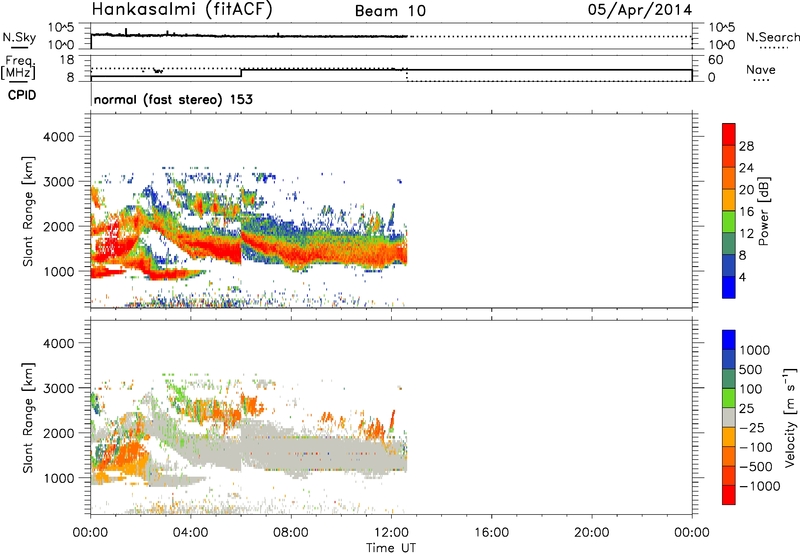Click the 'Power [dB]' colorbar label
This screenshot has width=800, height=554.
point(763,211)
